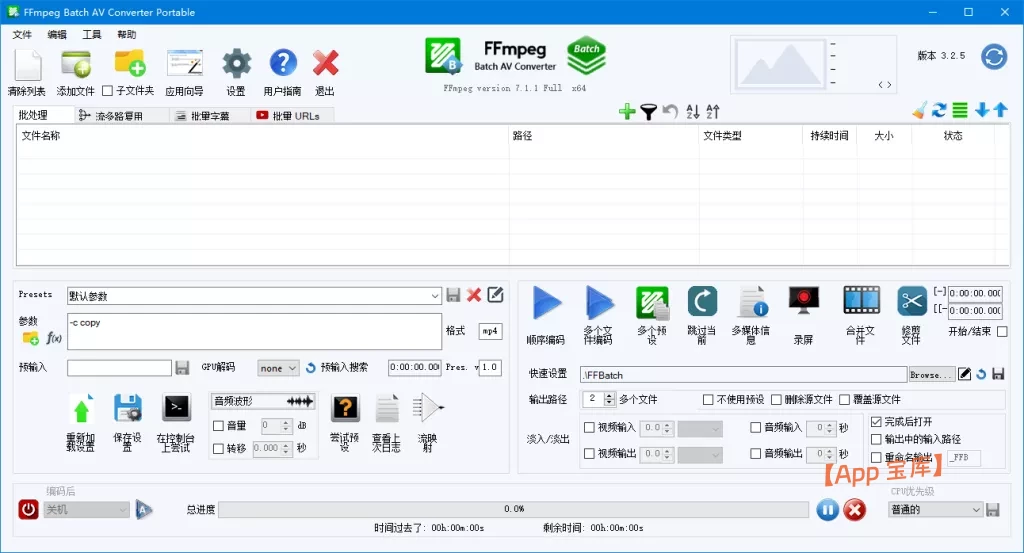
Task: Enable the 音频输出 fade checkbox
Action: (756, 453)
